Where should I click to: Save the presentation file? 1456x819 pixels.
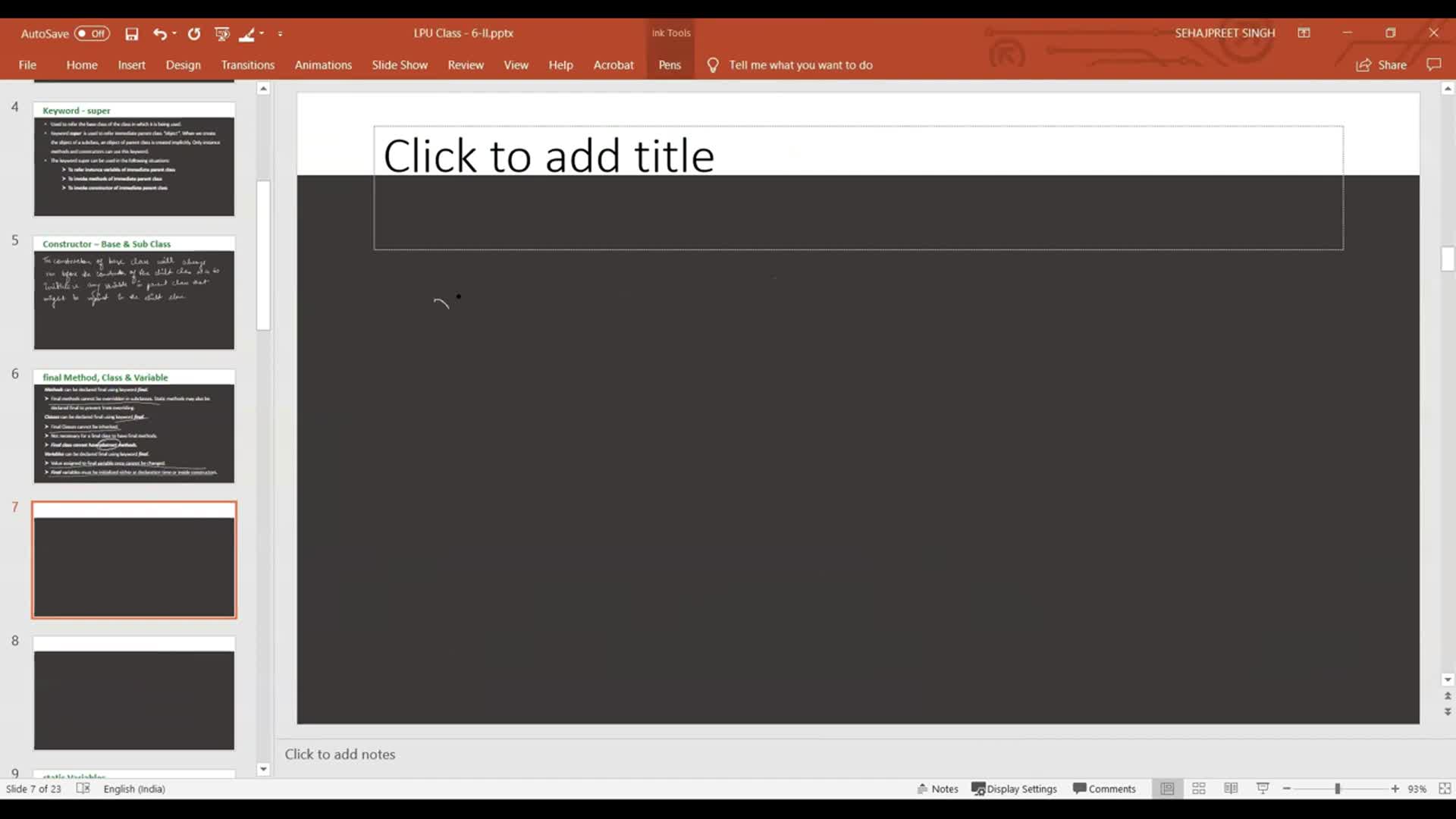click(132, 33)
